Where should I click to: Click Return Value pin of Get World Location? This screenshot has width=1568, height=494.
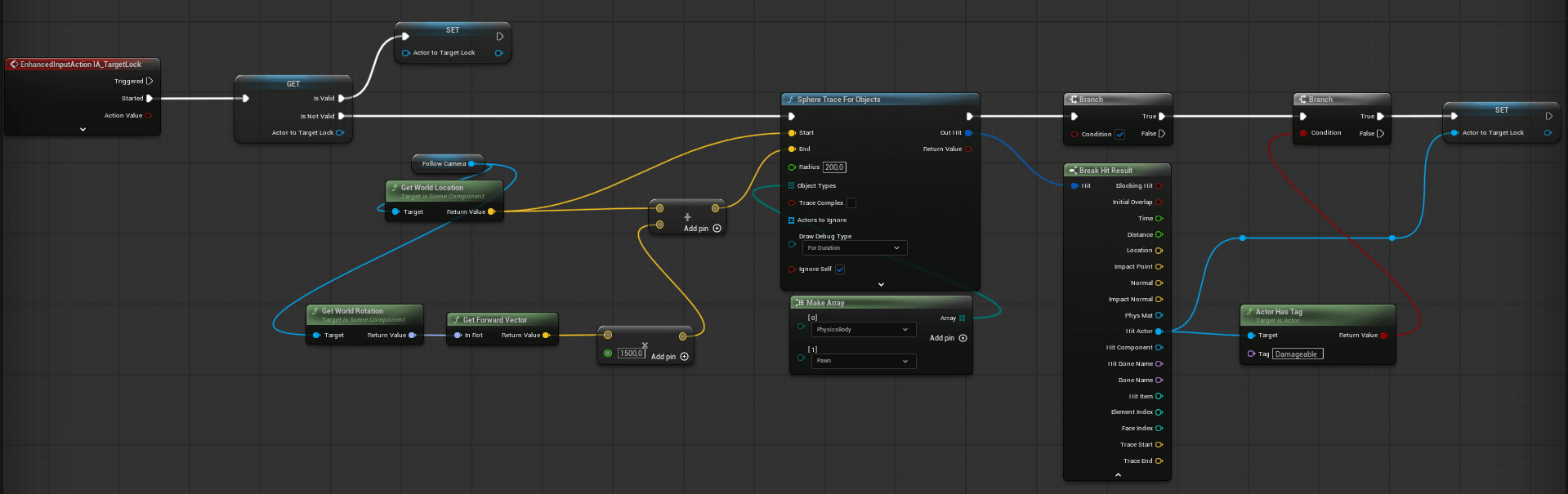pos(491,211)
